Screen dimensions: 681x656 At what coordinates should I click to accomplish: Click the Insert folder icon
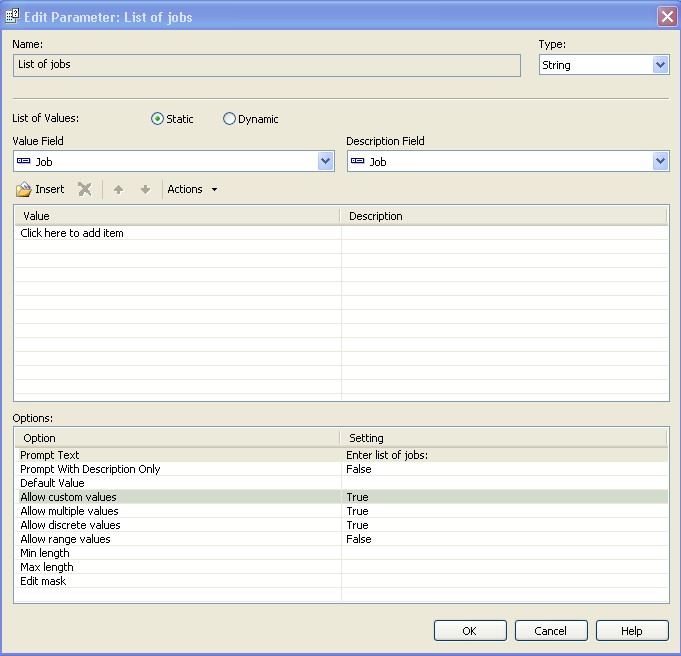pos(24,189)
